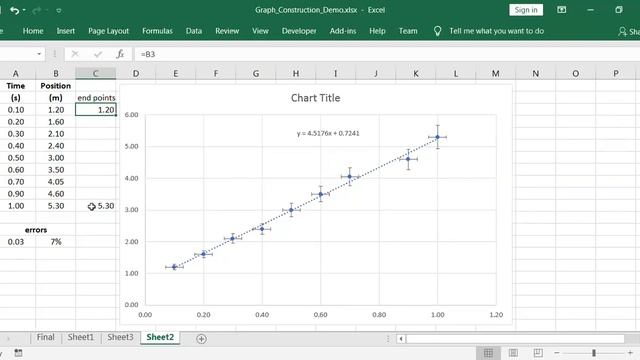The width and height of the screenshot is (640, 360).
Task: Click the zoom out minus button
Action: coord(557,353)
